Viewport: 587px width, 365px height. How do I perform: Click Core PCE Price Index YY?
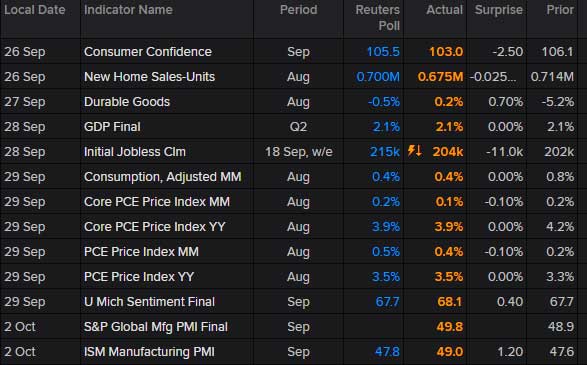(154, 227)
